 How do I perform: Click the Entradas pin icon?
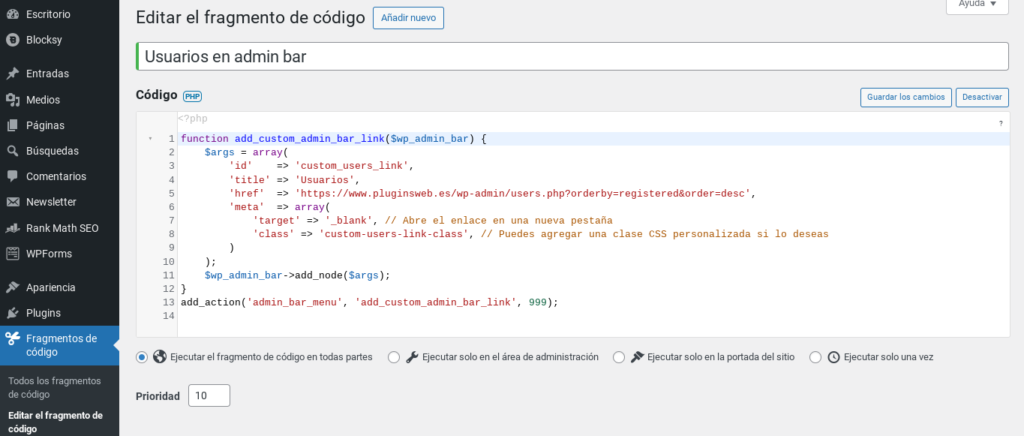point(12,74)
